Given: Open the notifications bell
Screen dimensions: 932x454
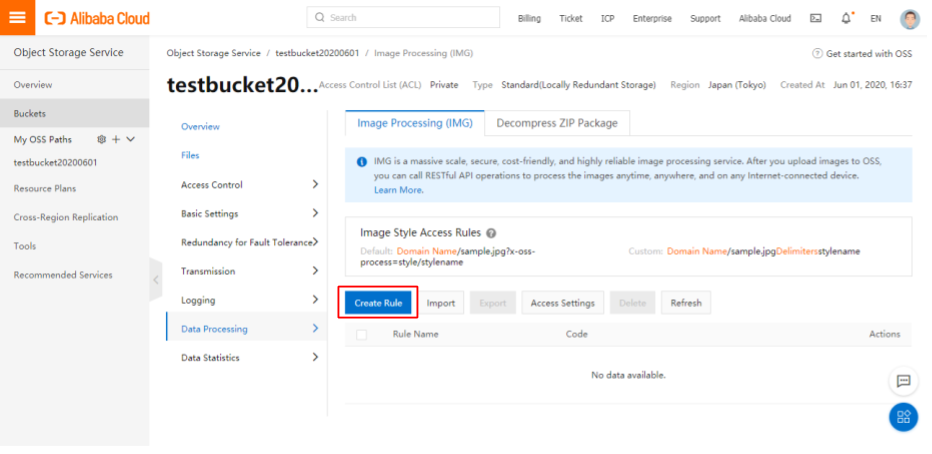Looking at the screenshot, I should pos(846,18).
